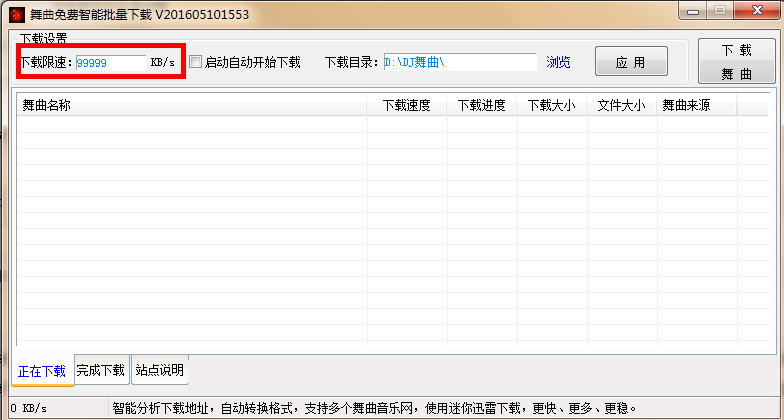Click the 下载进度 column header
Viewport: 784px width, 420px height.
click(482, 105)
